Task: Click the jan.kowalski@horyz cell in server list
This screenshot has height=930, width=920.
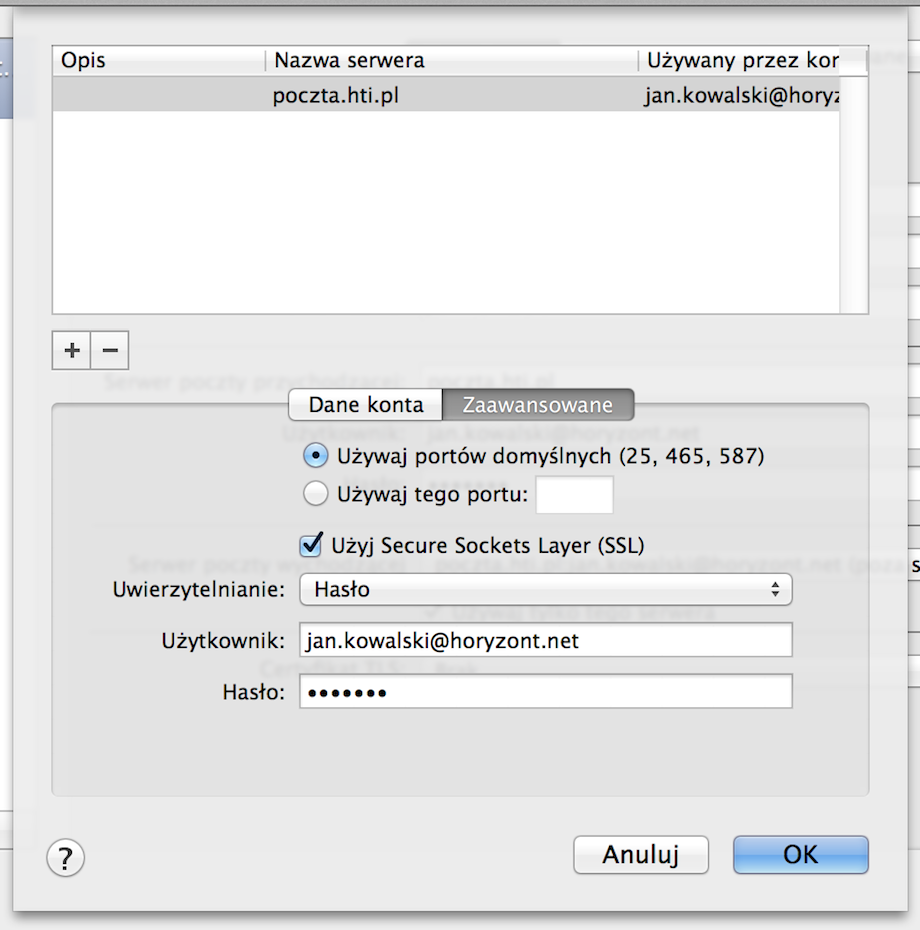Action: (x=741, y=95)
